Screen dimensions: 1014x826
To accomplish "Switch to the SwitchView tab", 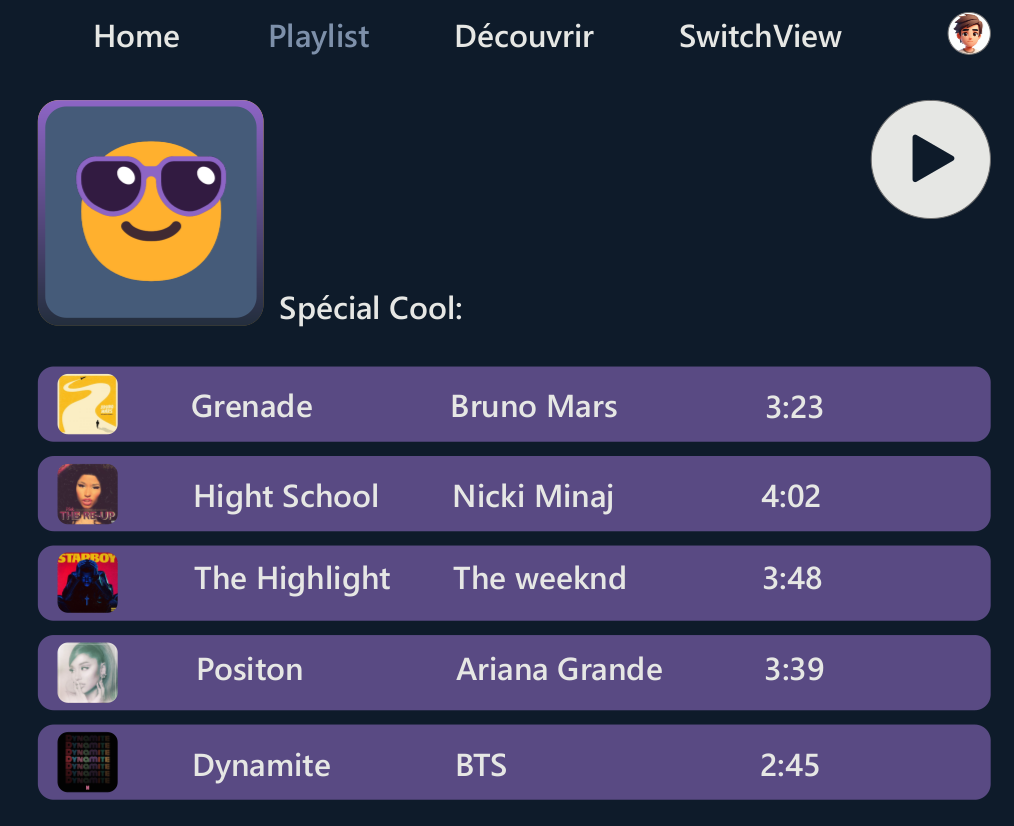I will 760,37.
